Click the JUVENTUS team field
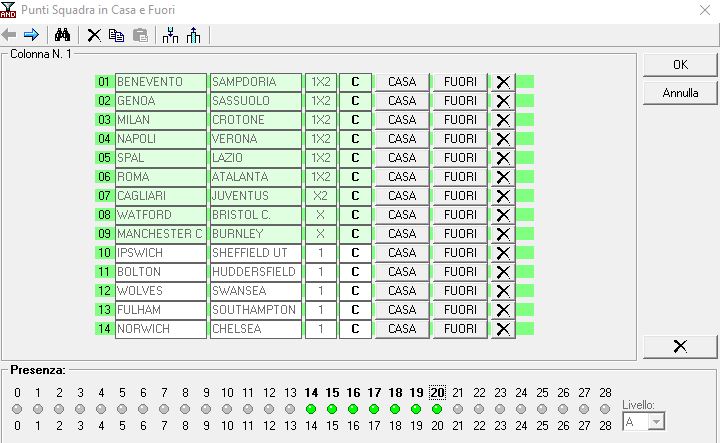 tap(256, 196)
